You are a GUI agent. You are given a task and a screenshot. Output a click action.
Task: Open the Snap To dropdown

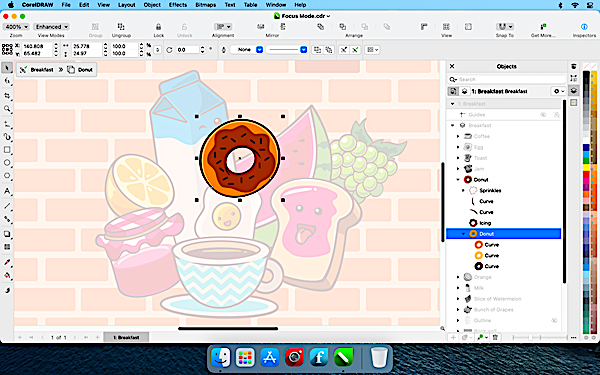tap(505, 26)
